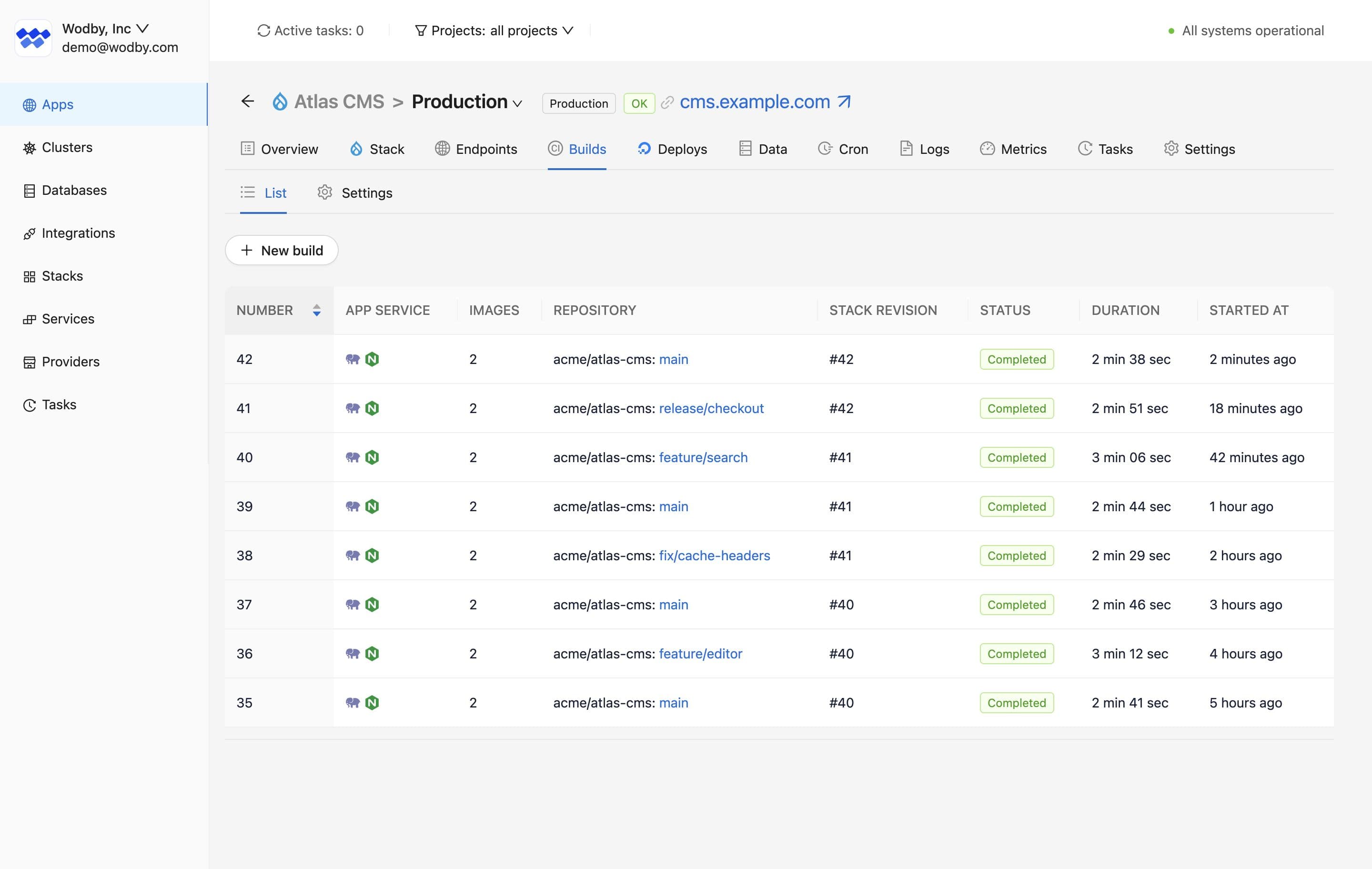Click the OK status badge in header
Viewport: 1372px width, 869px height.
(x=639, y=103)
